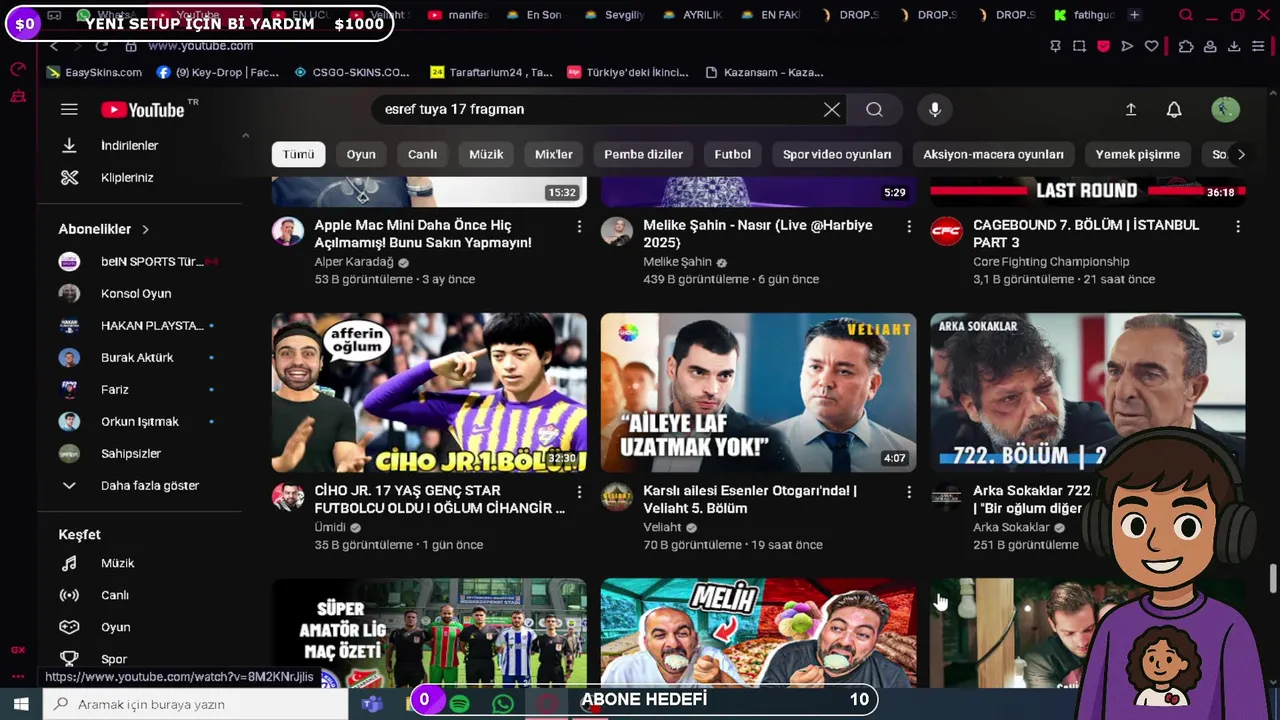Open Taraftarium24 bookmark
Image resolution: width=1280 pixels, height=720 pixels.
491,72
